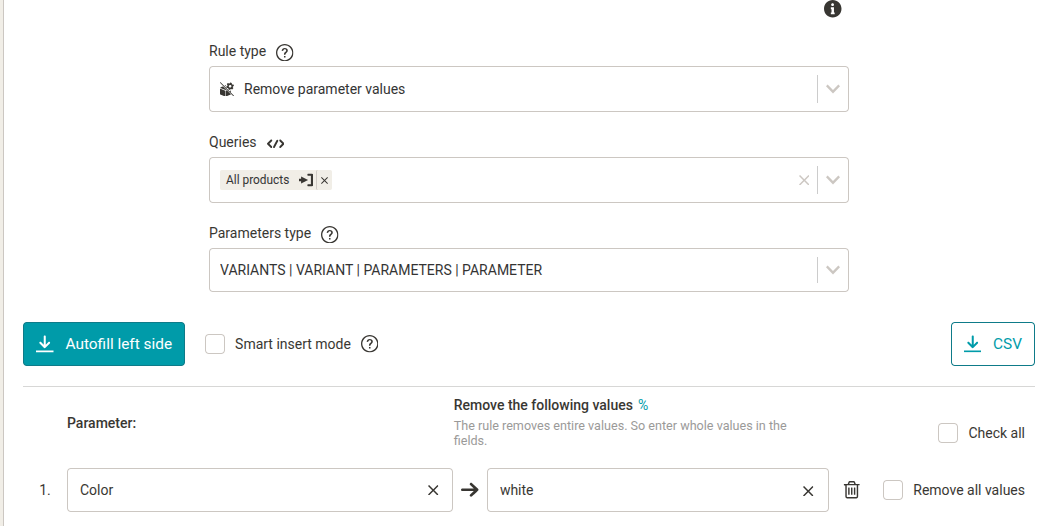This screenshot has height=526, width=1049.
Task: Click the percent sign wildcard icon
Action: [643, 405]
